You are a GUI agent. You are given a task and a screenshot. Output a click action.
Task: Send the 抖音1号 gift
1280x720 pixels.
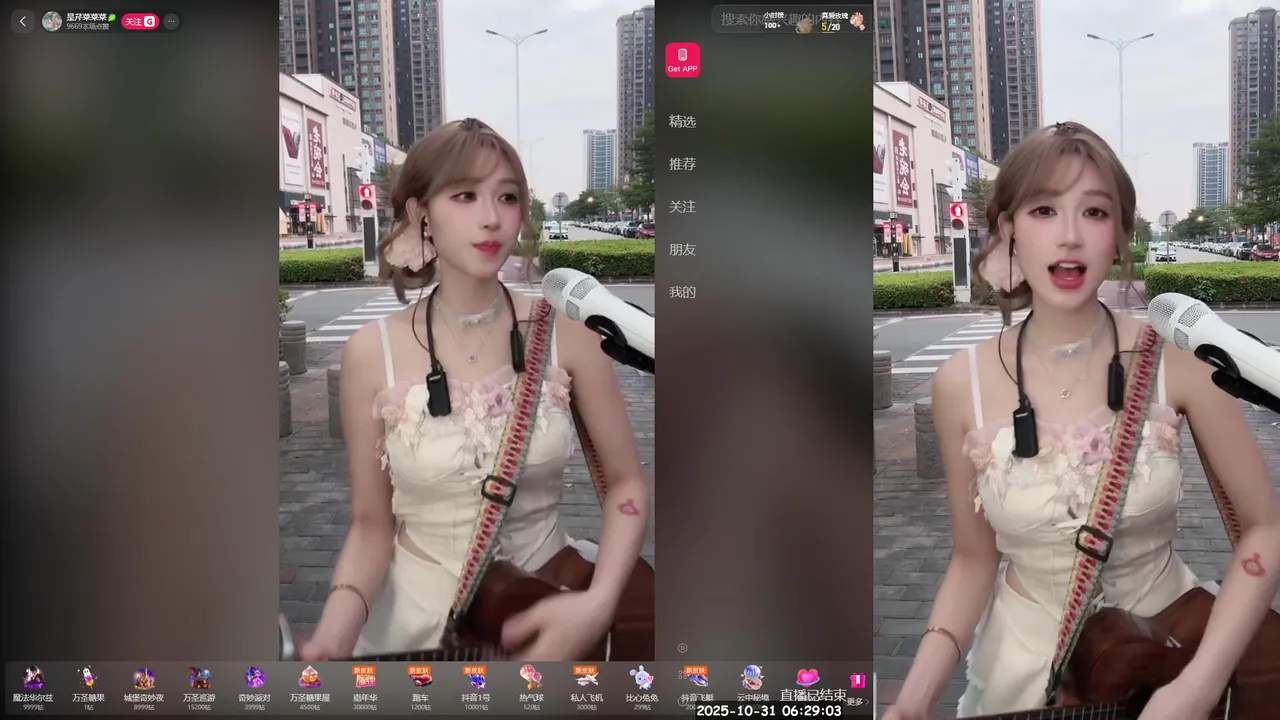475,687
